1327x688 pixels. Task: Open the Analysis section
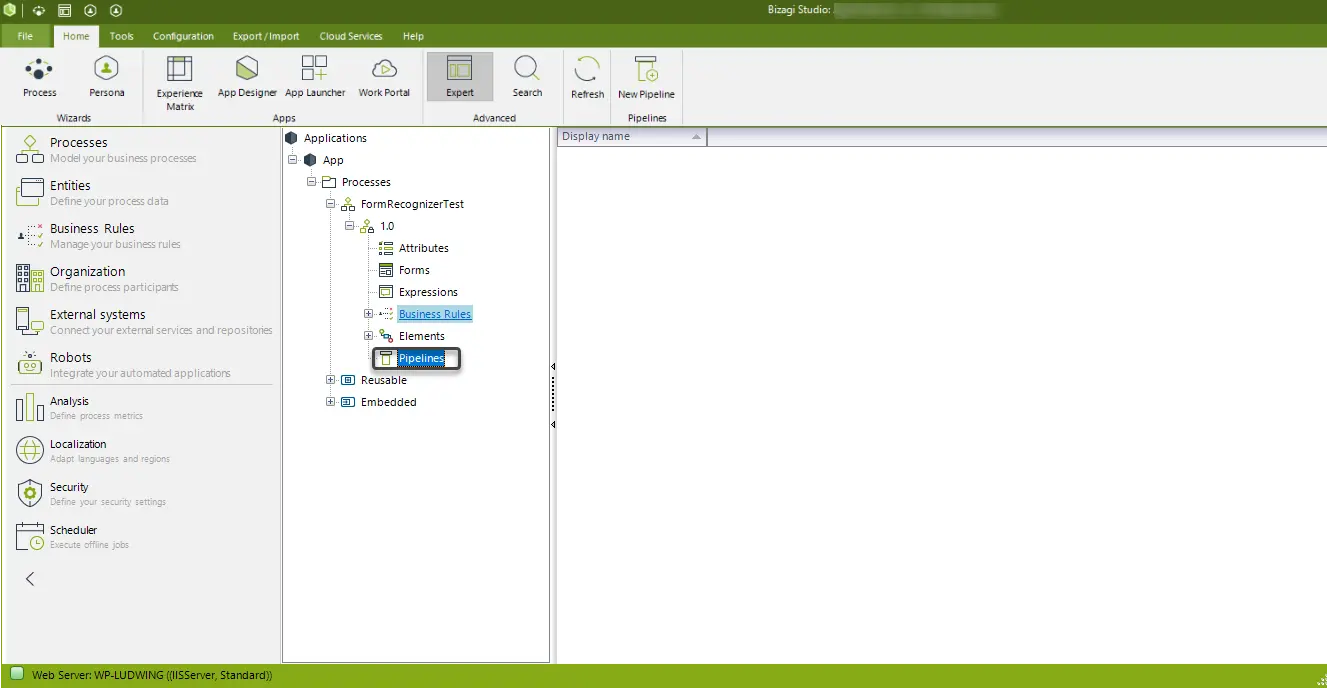(x=142, y=407)
